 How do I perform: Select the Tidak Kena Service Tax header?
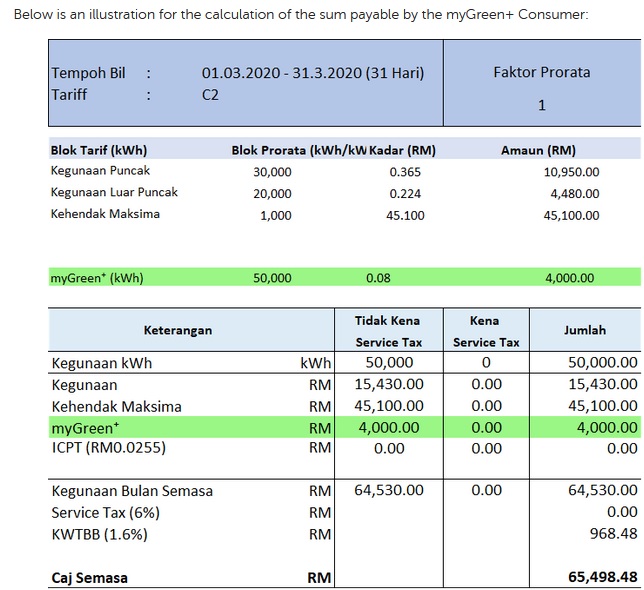coord(388,331)
